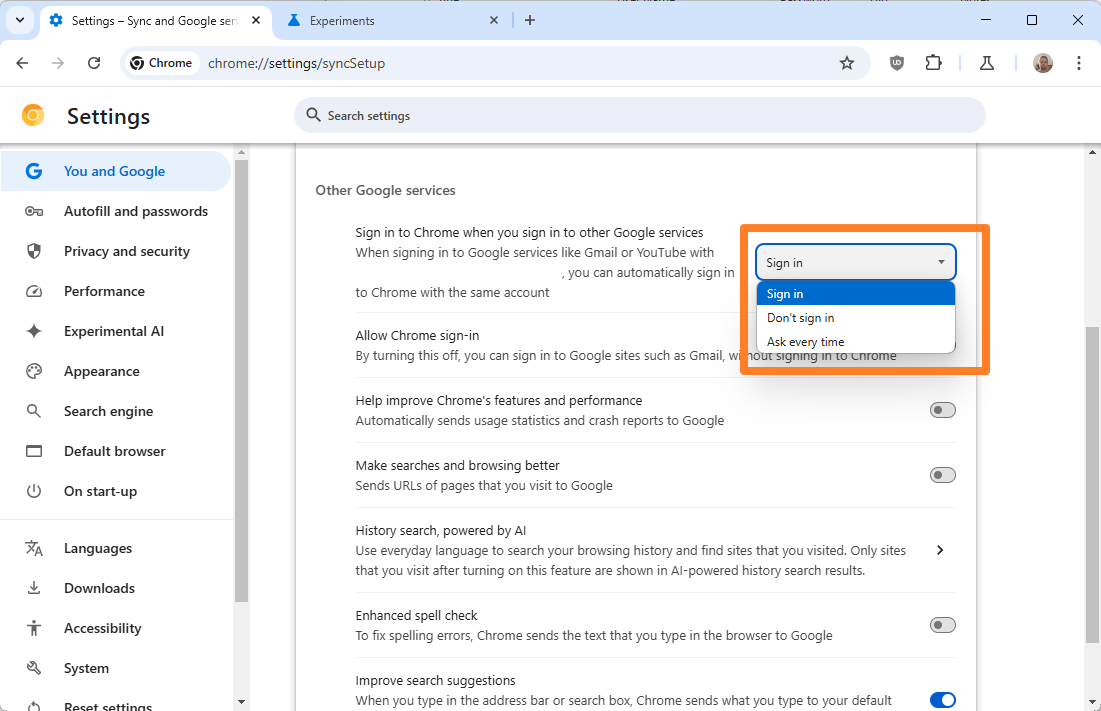Click the window icon beside Default browser
This screenshot has width=1101, height=711.
(34, 451)
